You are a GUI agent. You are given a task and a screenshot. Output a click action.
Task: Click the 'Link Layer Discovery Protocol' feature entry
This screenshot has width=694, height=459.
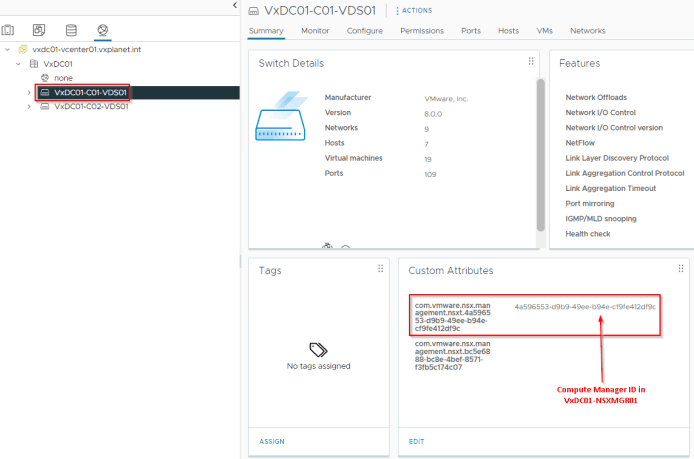click(x=617, y=158)
